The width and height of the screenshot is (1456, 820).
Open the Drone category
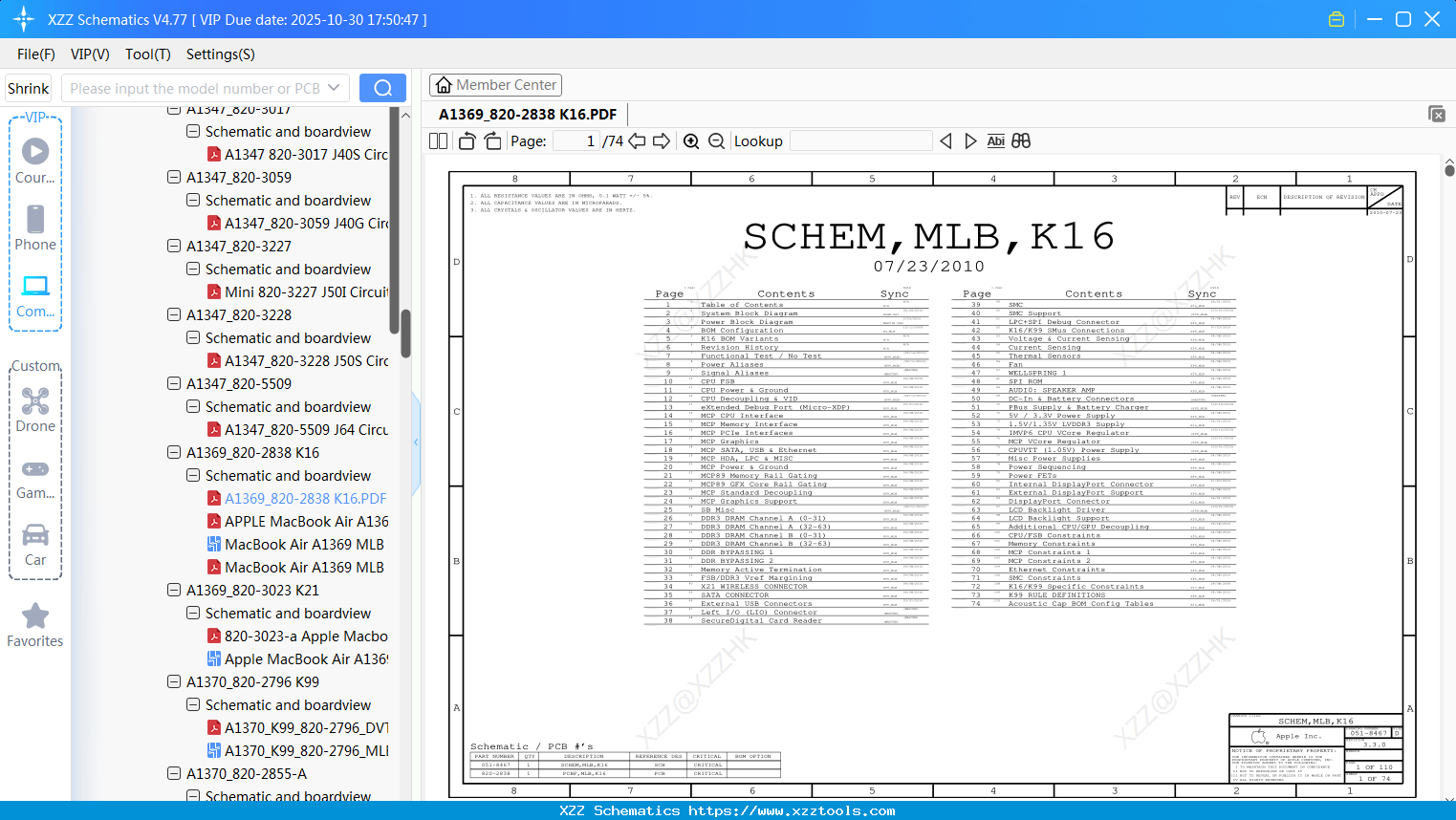pos(35,410)
